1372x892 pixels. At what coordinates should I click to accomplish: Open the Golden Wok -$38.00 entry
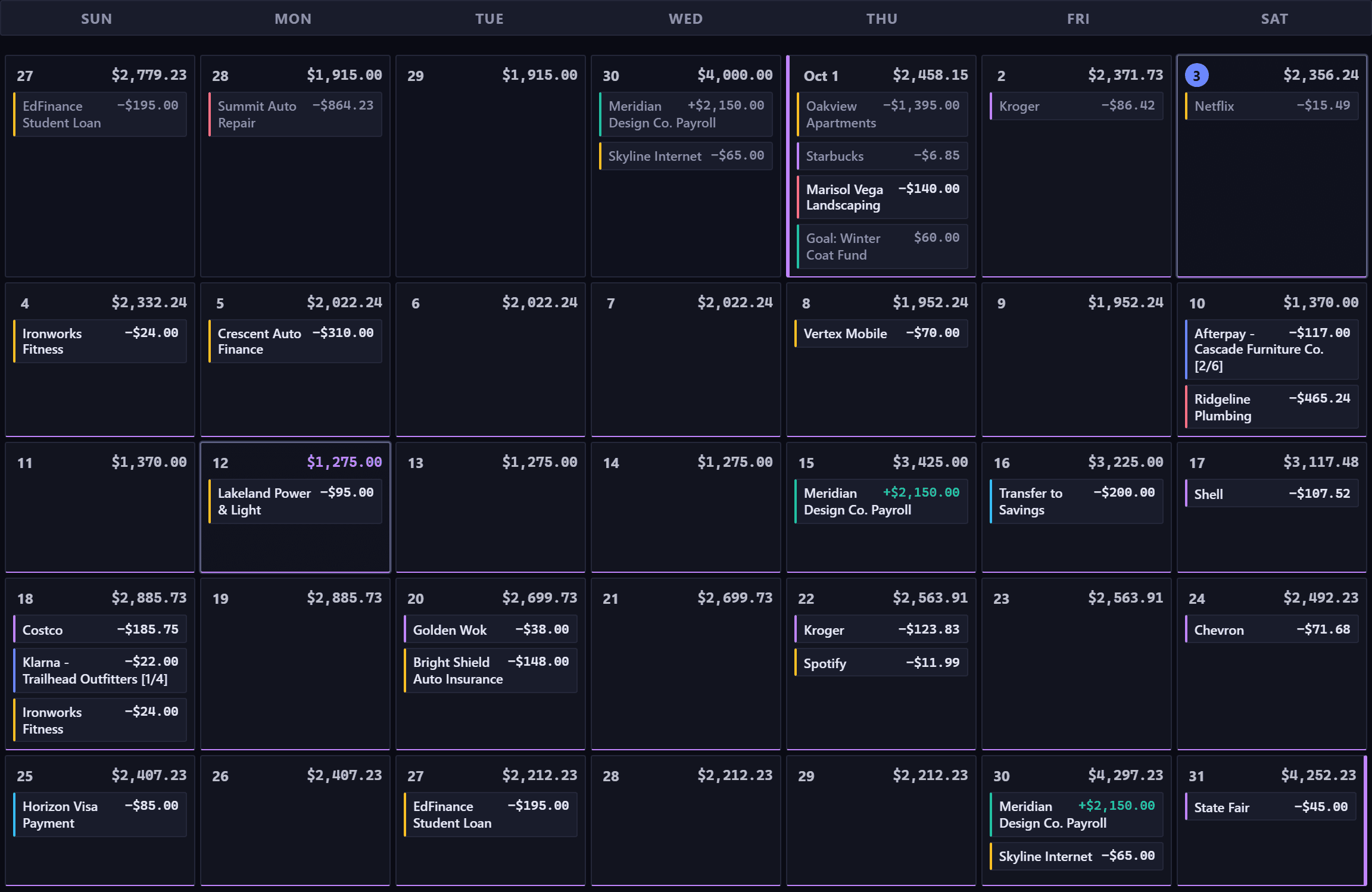point(491,630)
